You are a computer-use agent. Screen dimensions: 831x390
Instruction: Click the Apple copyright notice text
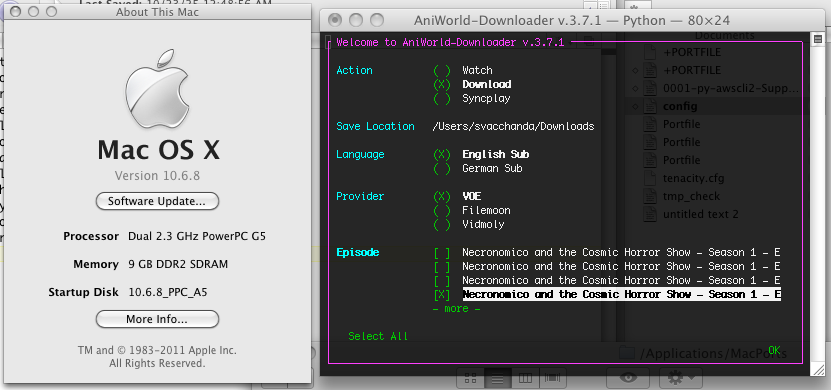tap(157, 357)
